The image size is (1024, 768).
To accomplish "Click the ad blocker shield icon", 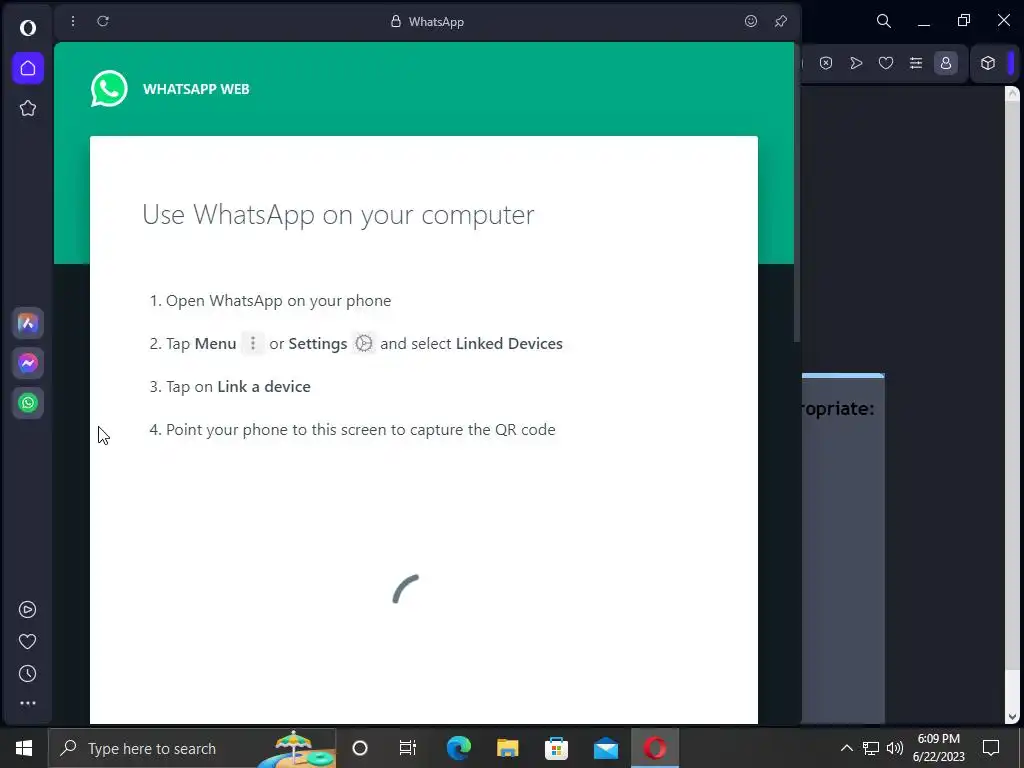I will point(826,63).
